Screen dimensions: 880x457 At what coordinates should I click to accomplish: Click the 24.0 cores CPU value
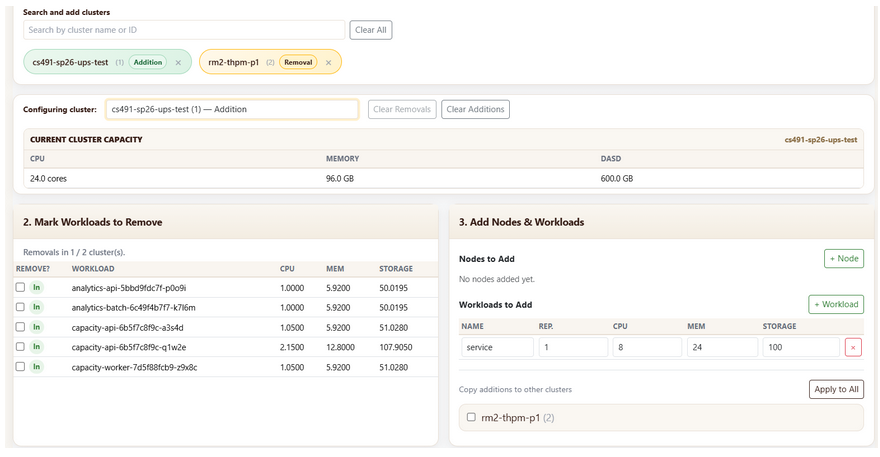click(x=48, y=179)
